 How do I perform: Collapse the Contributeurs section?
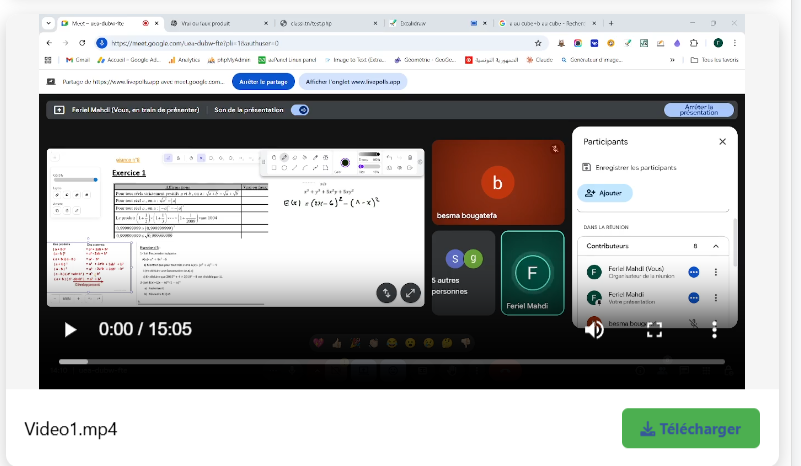point(716,245)
